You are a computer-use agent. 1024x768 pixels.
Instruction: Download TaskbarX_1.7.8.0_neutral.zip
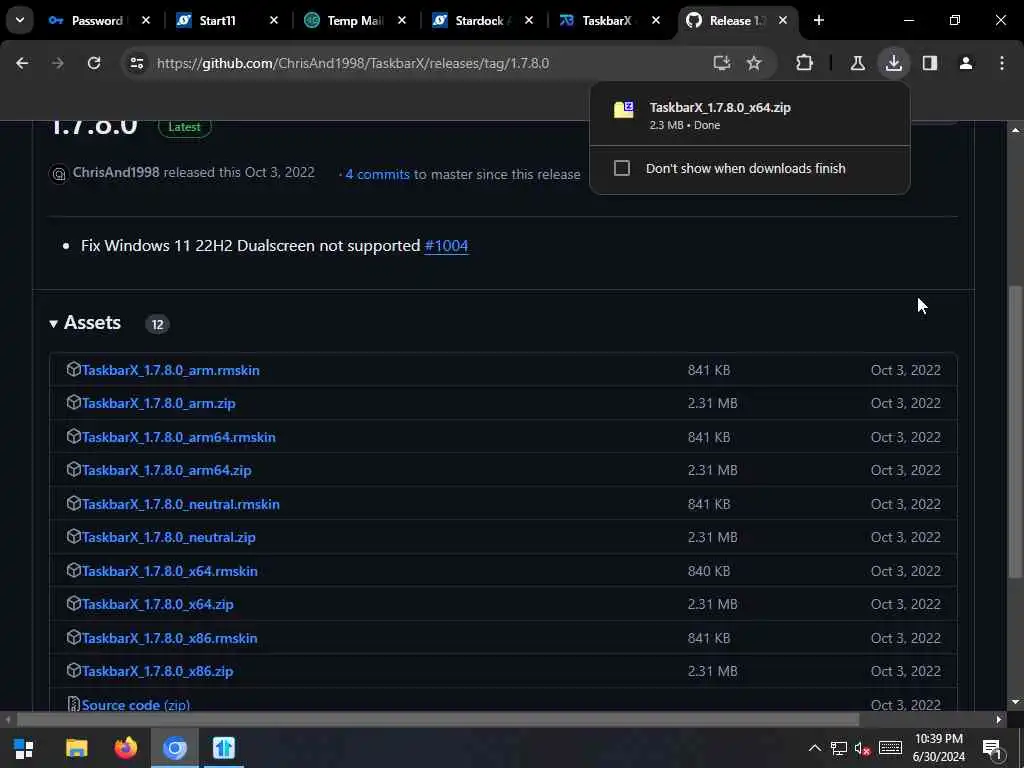[168, 537]
